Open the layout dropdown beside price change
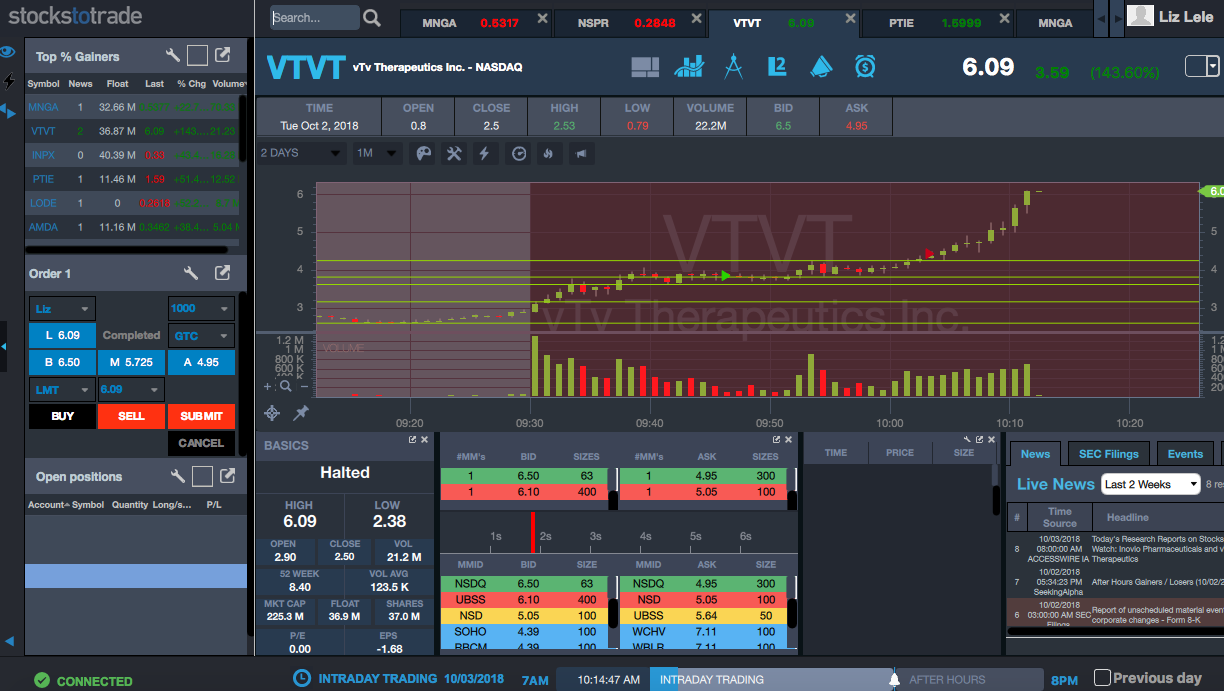This screenshot has width=1224, height=691. coord(1202,66)
